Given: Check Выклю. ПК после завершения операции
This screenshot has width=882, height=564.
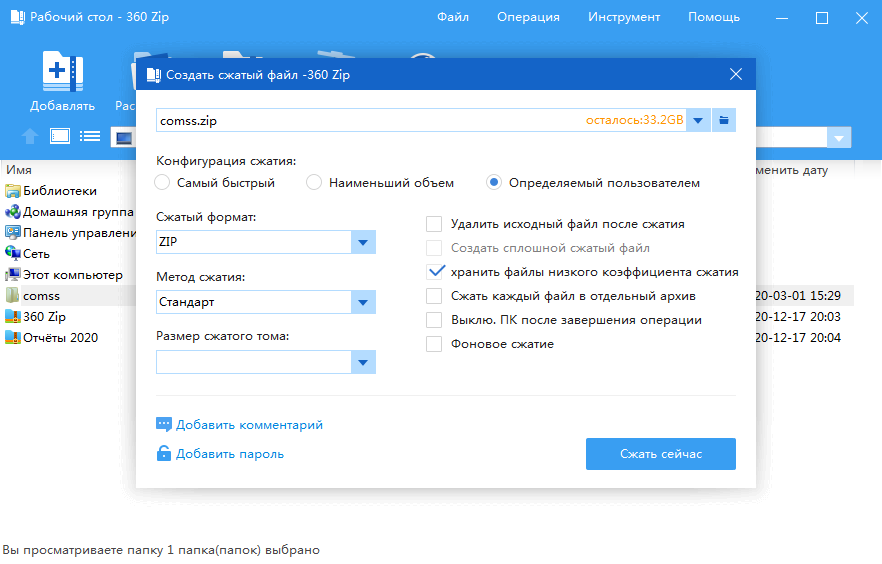Looking at the screenshot, I should pyautogui.click(x=434, y=320).
